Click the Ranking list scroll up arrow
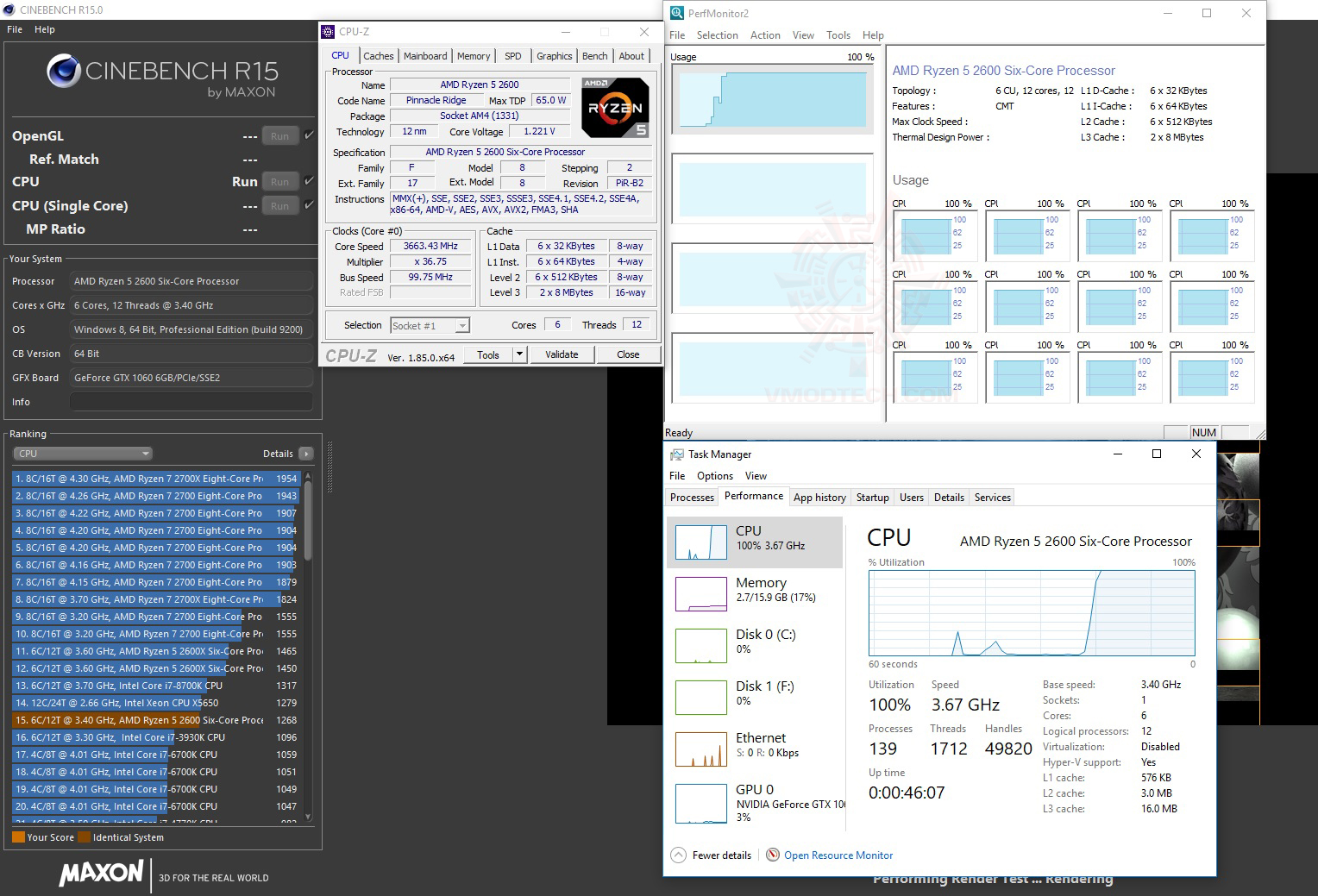1318x896 pixels. (x=308, y=476)
